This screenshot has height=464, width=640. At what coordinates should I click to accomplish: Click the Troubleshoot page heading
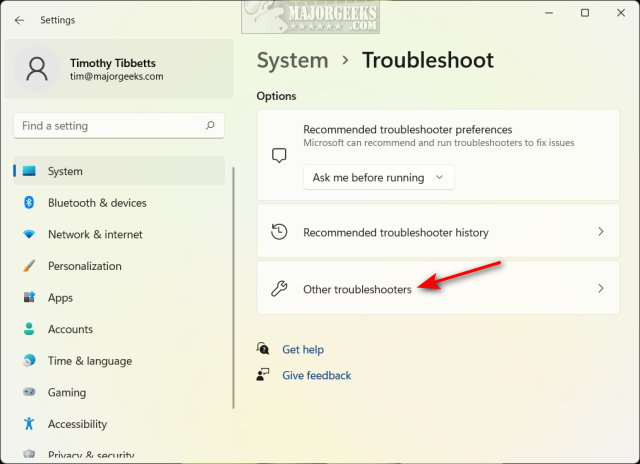(x=428, y=60)
